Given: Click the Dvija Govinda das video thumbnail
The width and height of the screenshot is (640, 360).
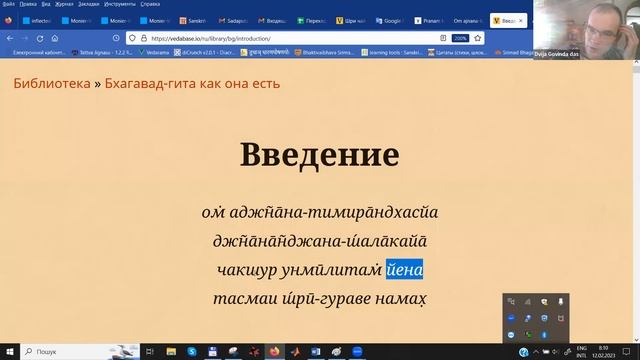Looking at the screenshot, I should pos(587,29).
